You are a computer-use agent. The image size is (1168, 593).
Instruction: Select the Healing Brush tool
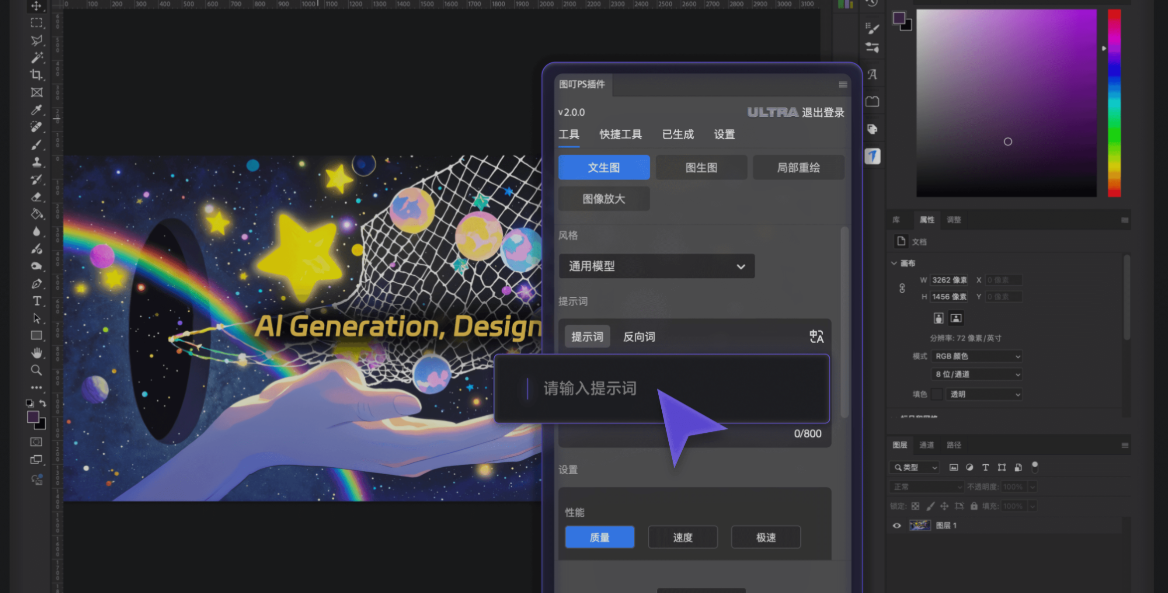point(36,127)
